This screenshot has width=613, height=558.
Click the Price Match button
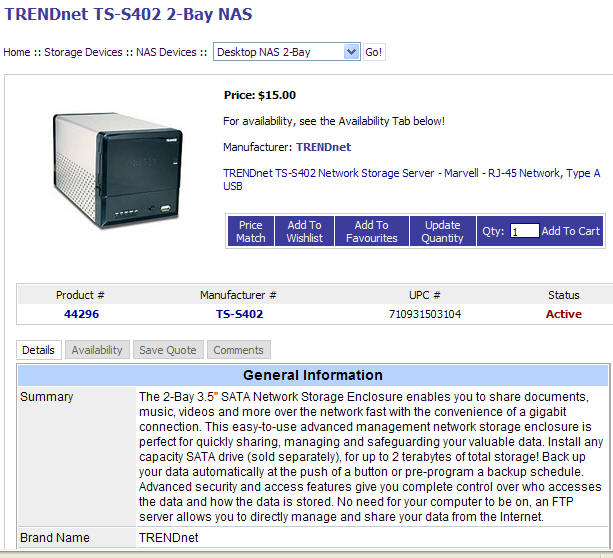pos(251,231)
